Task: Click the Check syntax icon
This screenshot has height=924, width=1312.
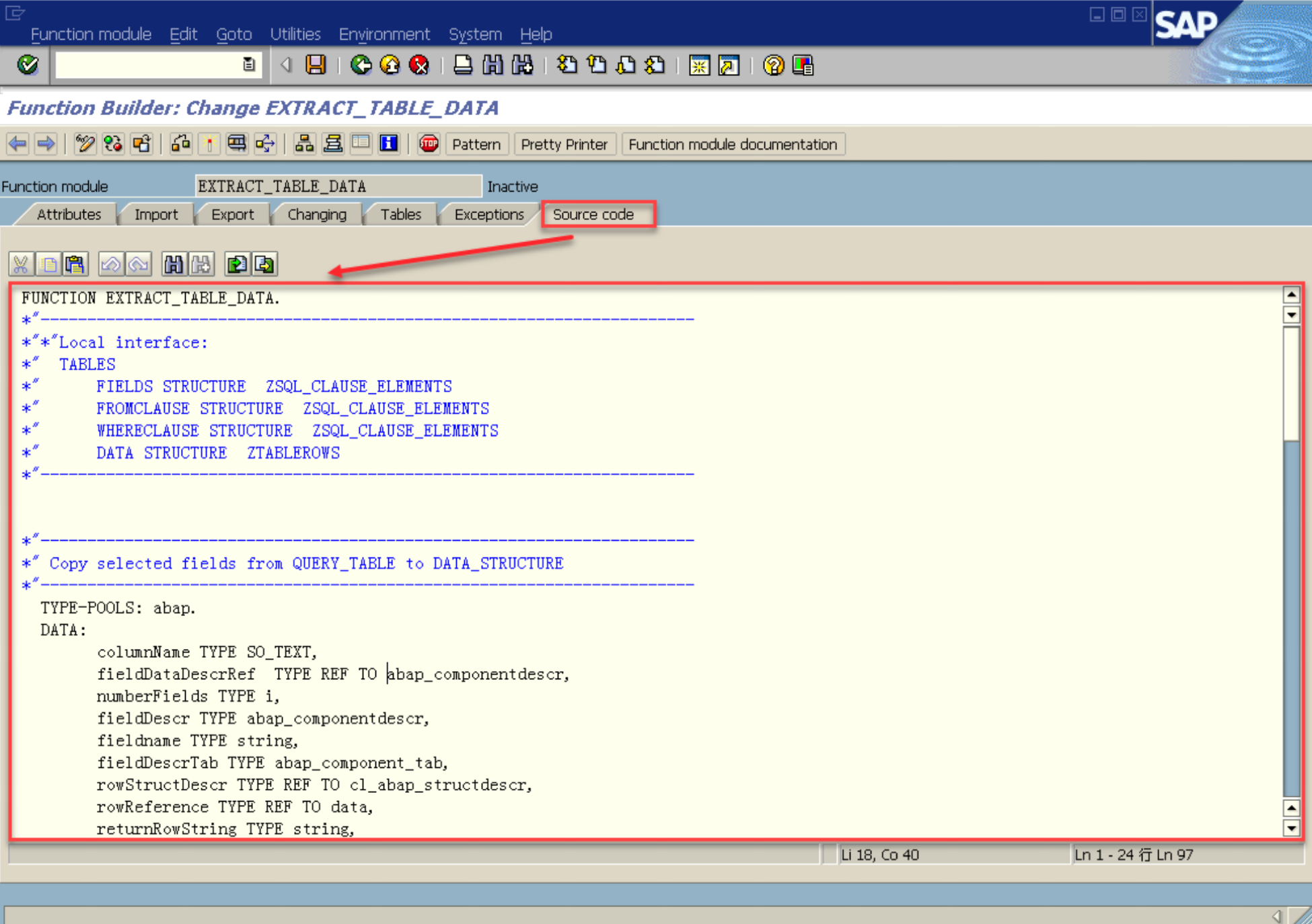Action: [181, 143]
